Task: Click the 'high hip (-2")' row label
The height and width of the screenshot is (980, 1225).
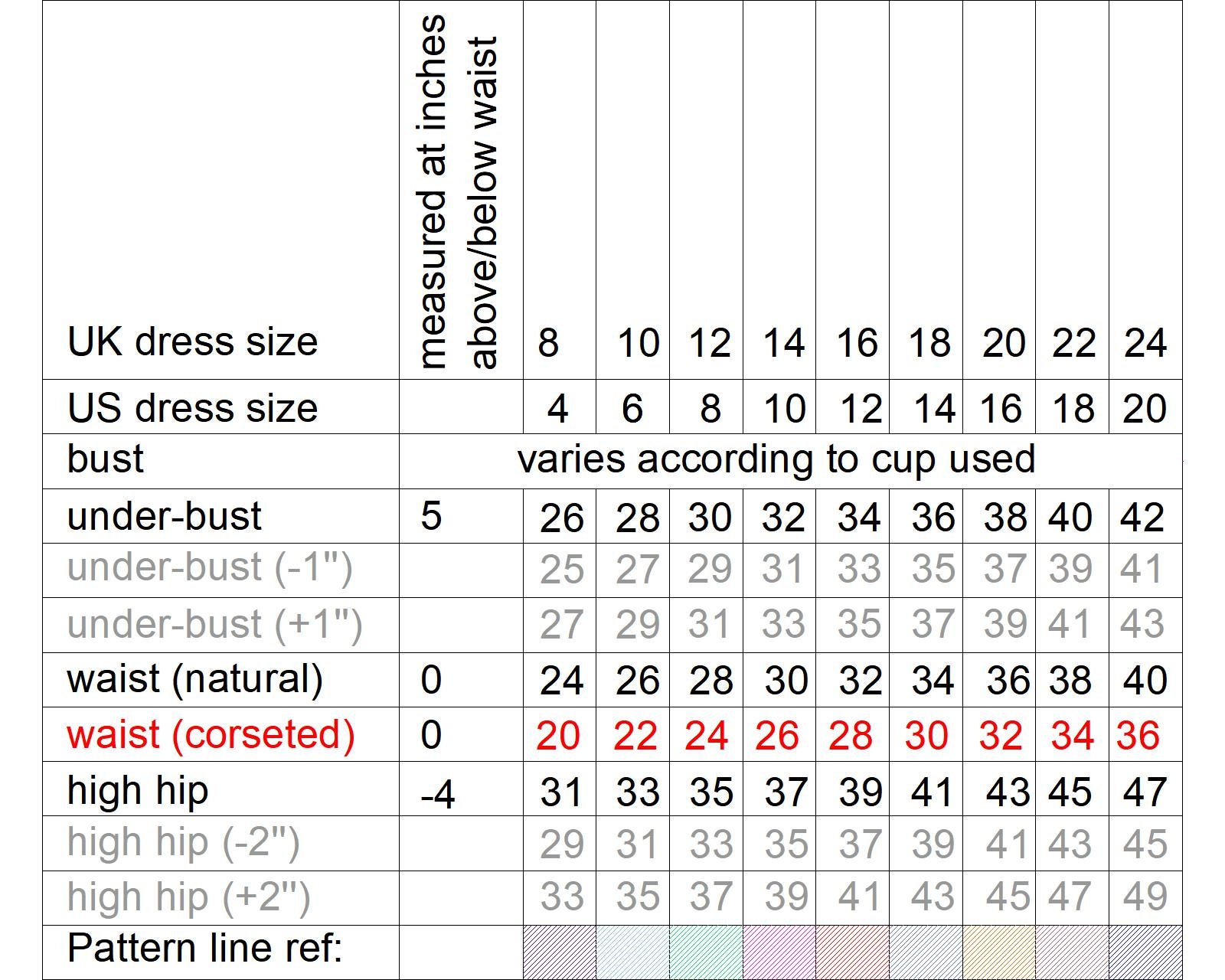Action: (x=183, y=844)
